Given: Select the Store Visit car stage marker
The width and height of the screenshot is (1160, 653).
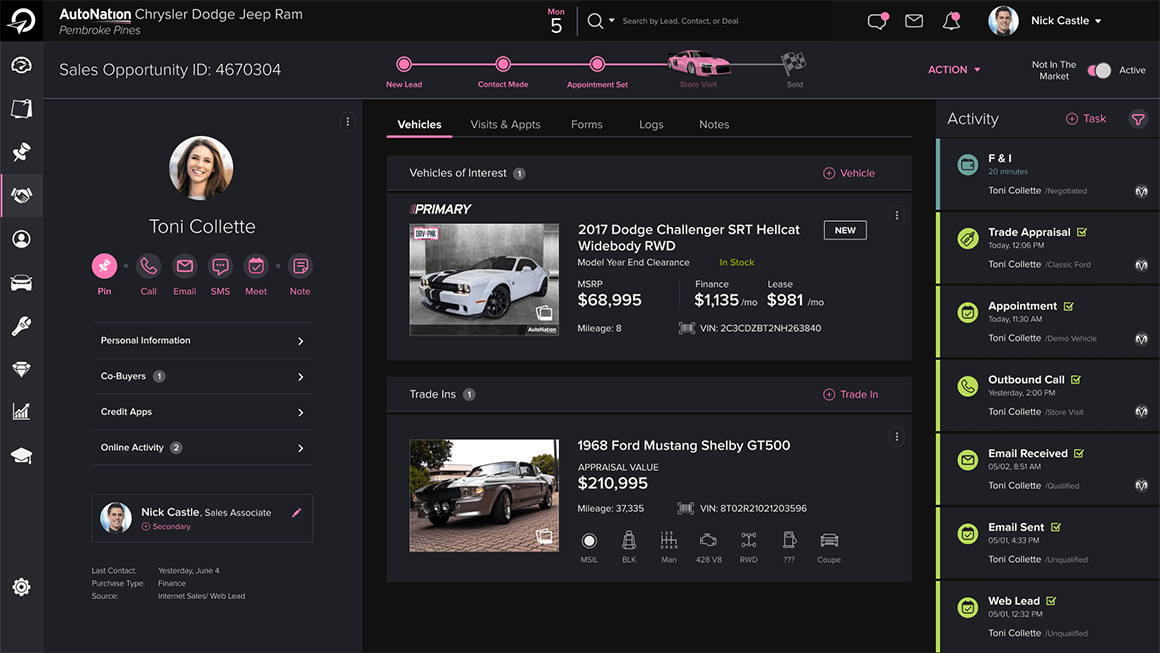Looking at the screenshot, I should pyautogui.click(x=698, y=63).
